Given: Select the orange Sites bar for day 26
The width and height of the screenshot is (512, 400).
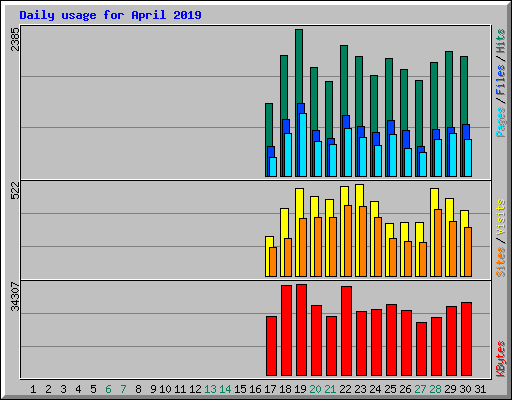Looking at the screenshot, I should click(408, 259).
